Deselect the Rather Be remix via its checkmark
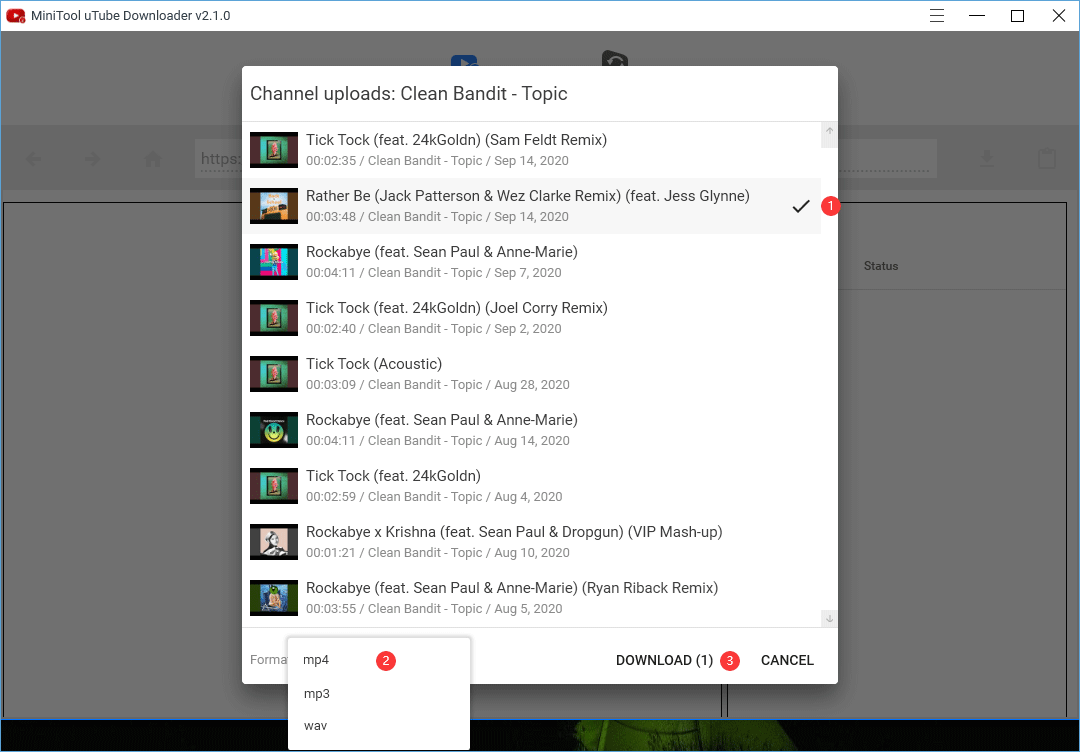1080x752 pixels. tap(801, 206)
